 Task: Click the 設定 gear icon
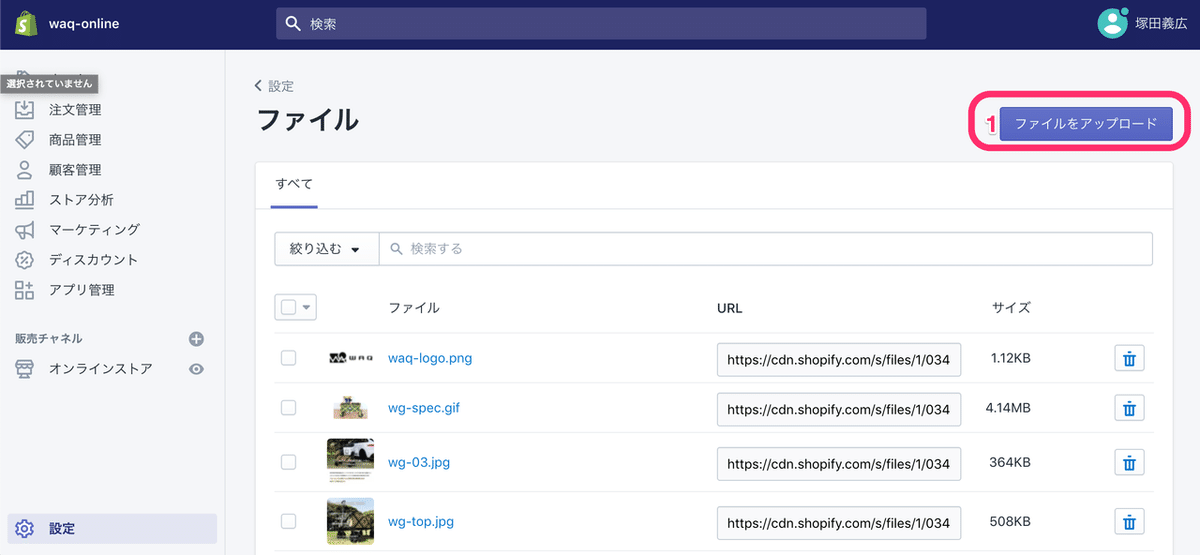(x=25, y=529)
